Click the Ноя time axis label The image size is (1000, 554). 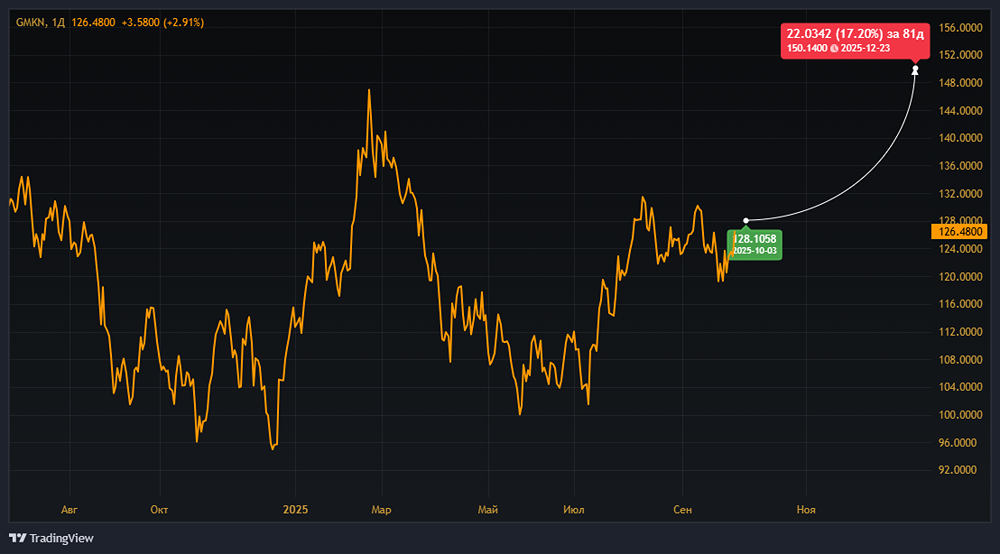[x=806, y=510]
